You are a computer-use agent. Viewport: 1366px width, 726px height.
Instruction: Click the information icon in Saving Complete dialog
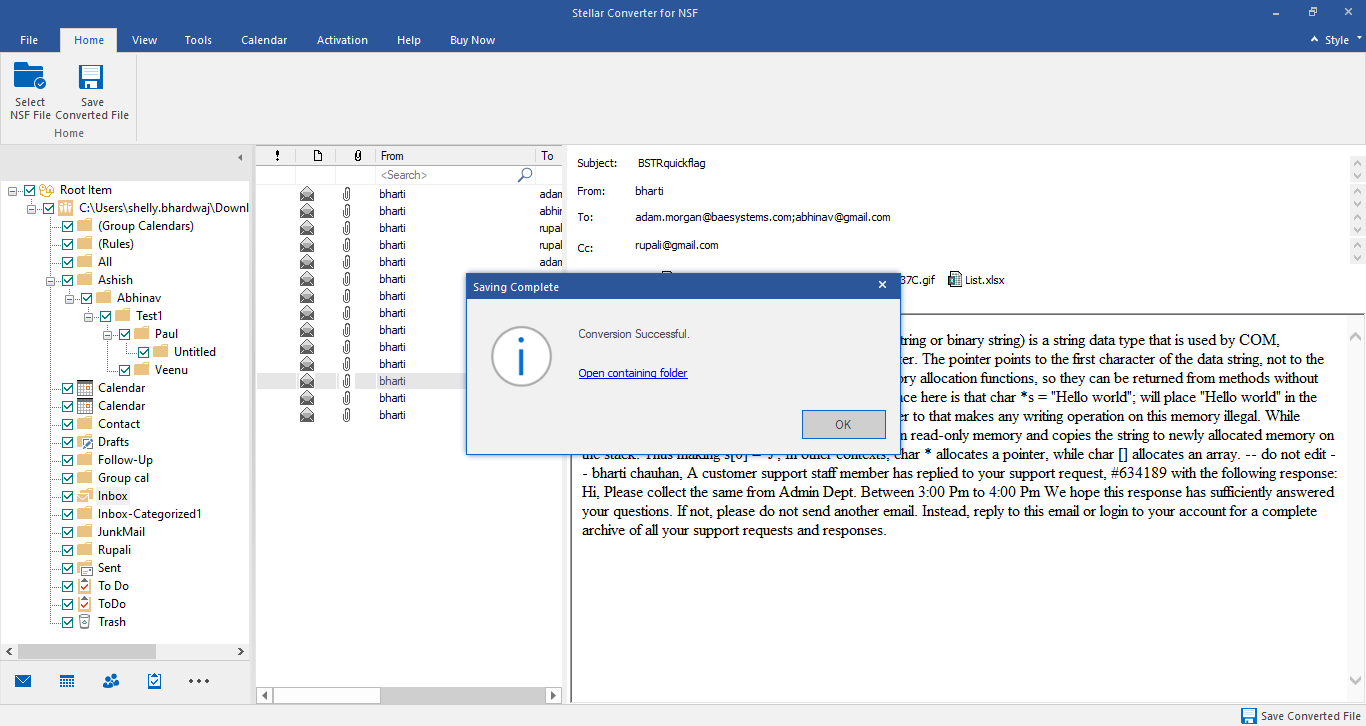[520, 356]
